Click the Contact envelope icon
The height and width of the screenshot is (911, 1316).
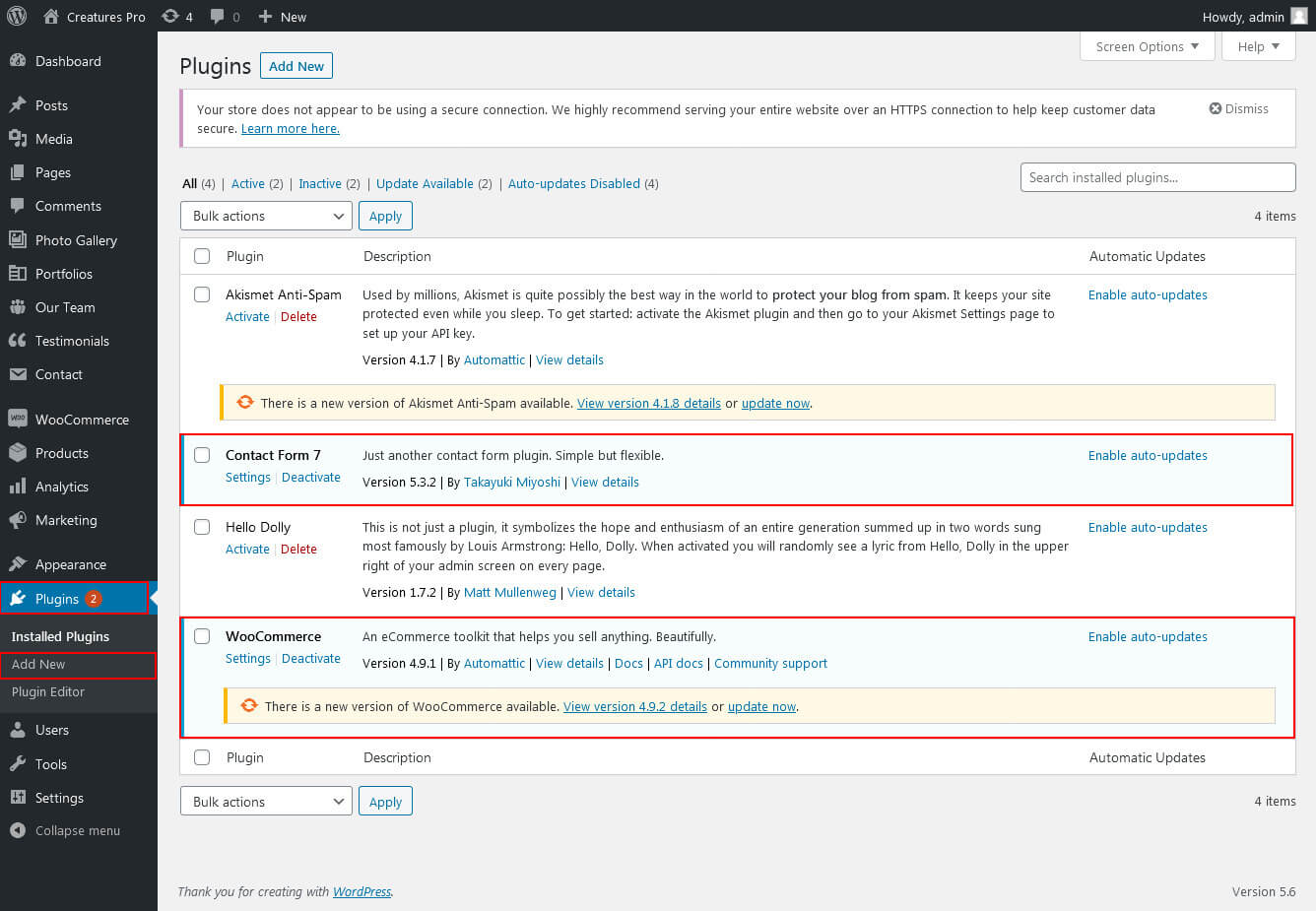pyautogui.click(x=18, y=374)
